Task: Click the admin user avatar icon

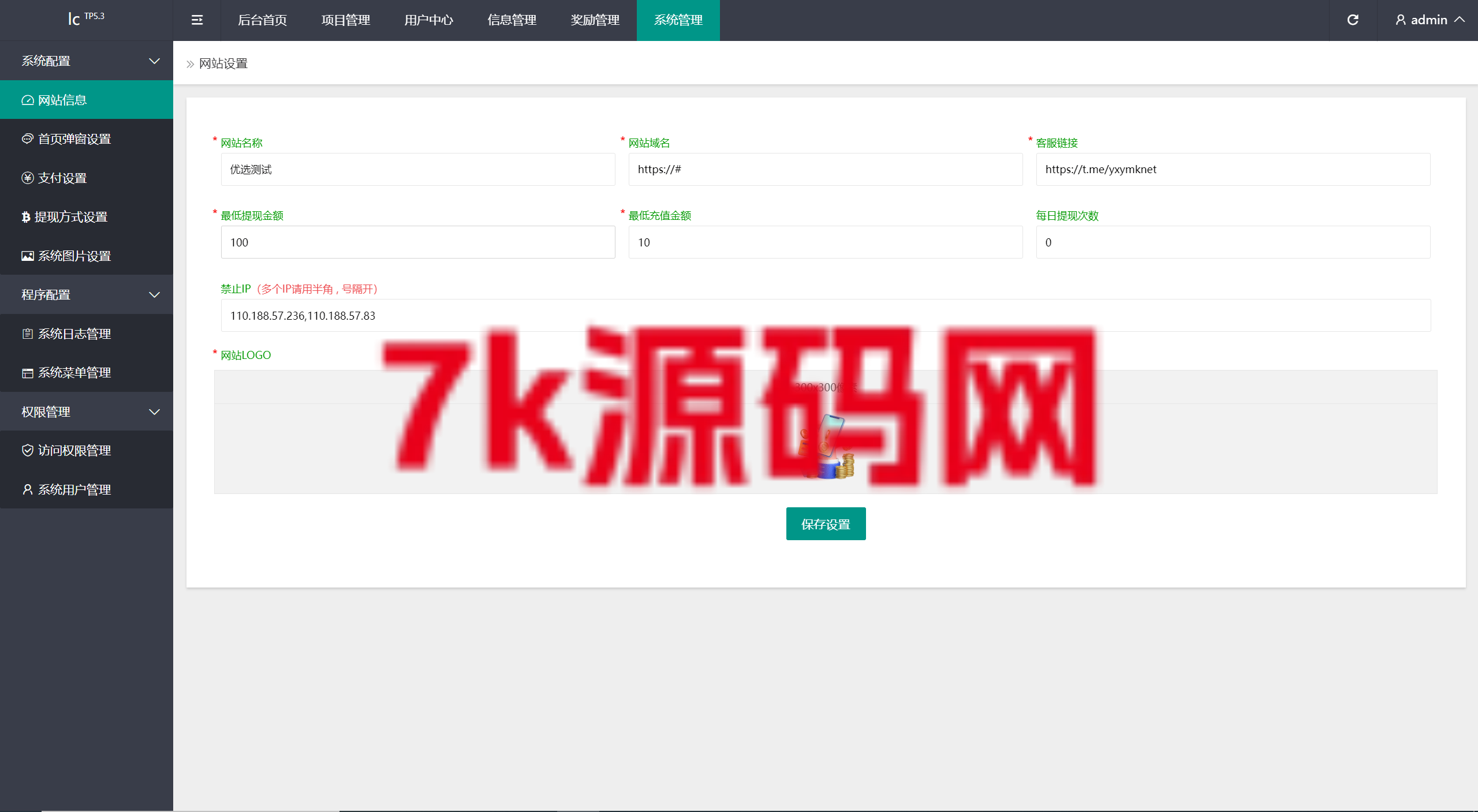Action: (x=1401, y=20)
